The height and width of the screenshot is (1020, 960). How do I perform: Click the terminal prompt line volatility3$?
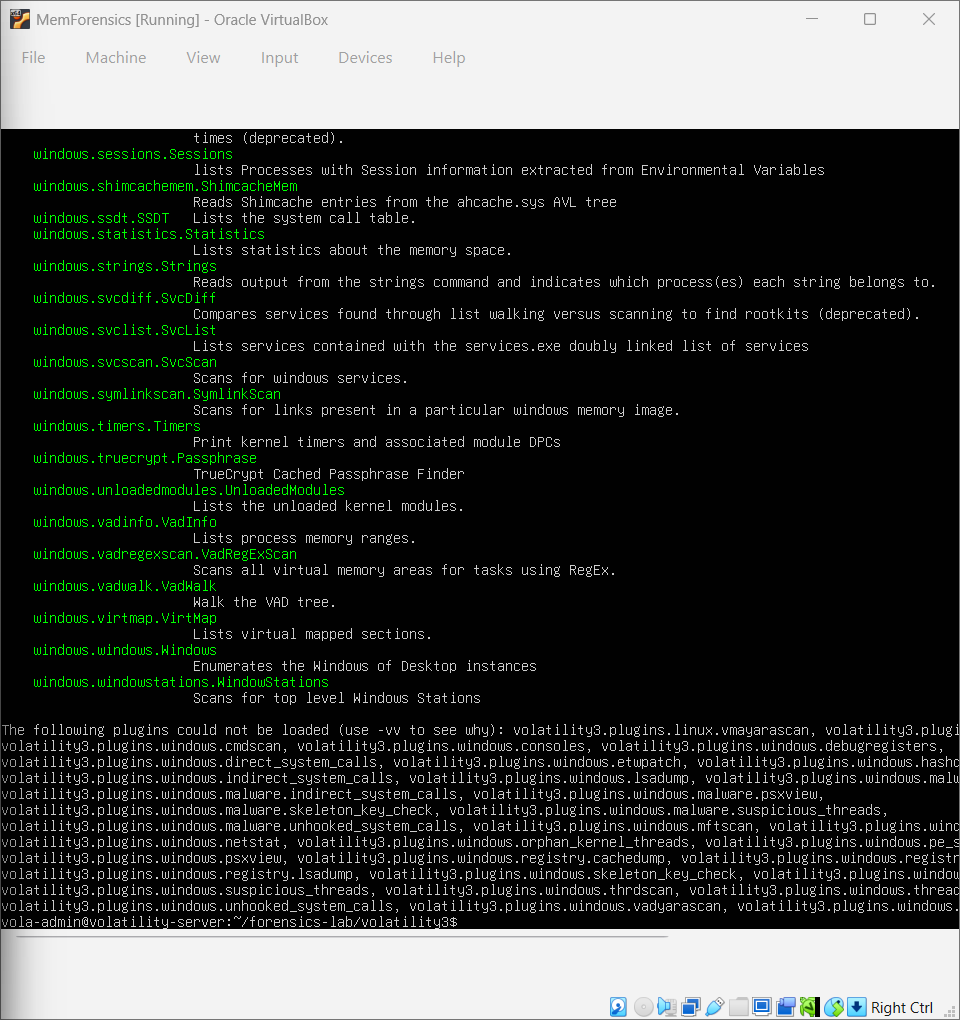click(230, 922)
